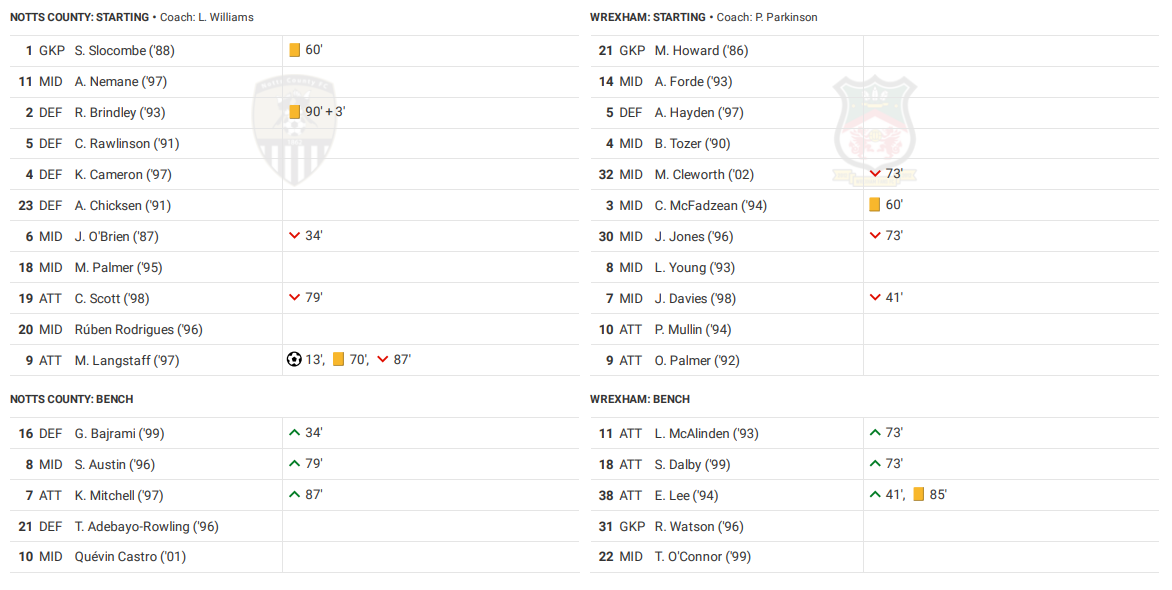Click J. O'Brien's red substitution-off arrow
1172x590 pixels.
pos(294,236)
